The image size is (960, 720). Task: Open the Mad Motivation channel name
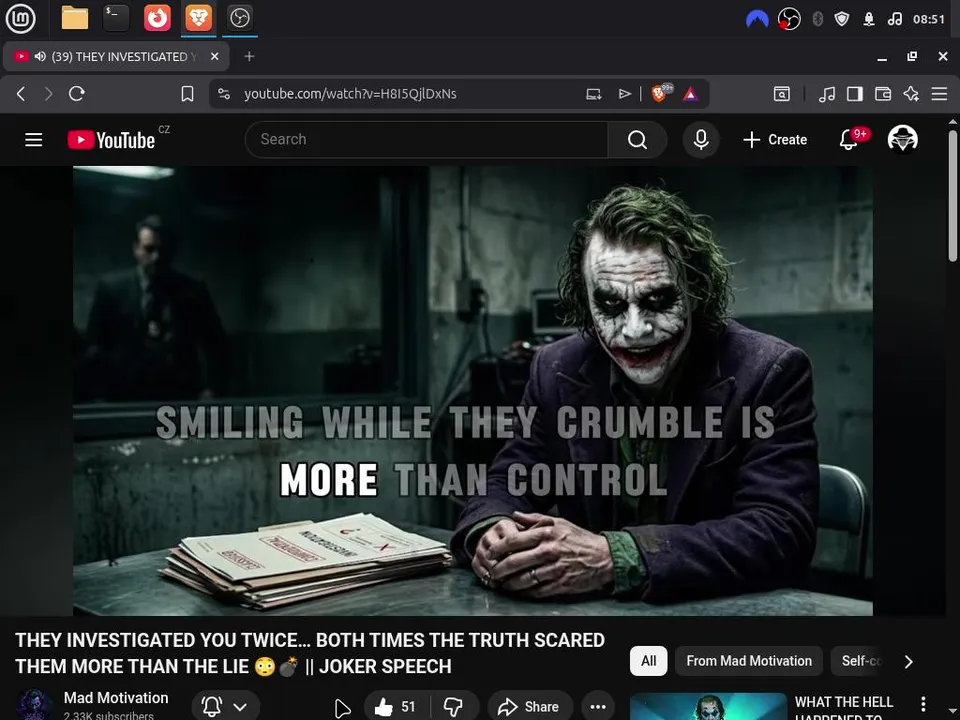click(116, 698)
